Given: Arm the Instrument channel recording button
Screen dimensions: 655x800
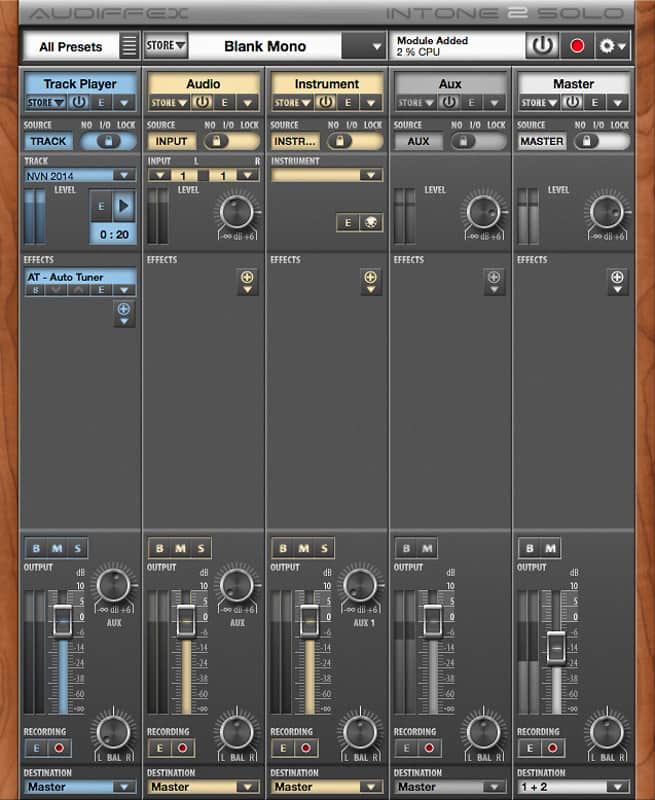Looking at the screenshot, I should tap(307, 748).
